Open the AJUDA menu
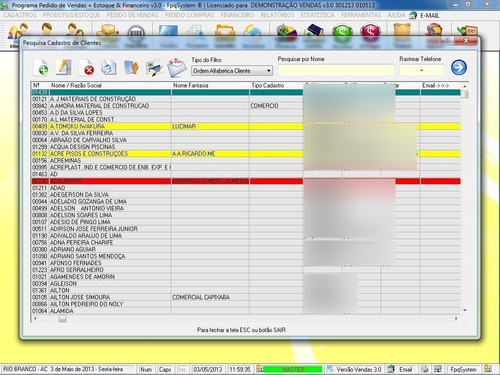The height and width of the screenshot is (375, 500). coord(396,15)
